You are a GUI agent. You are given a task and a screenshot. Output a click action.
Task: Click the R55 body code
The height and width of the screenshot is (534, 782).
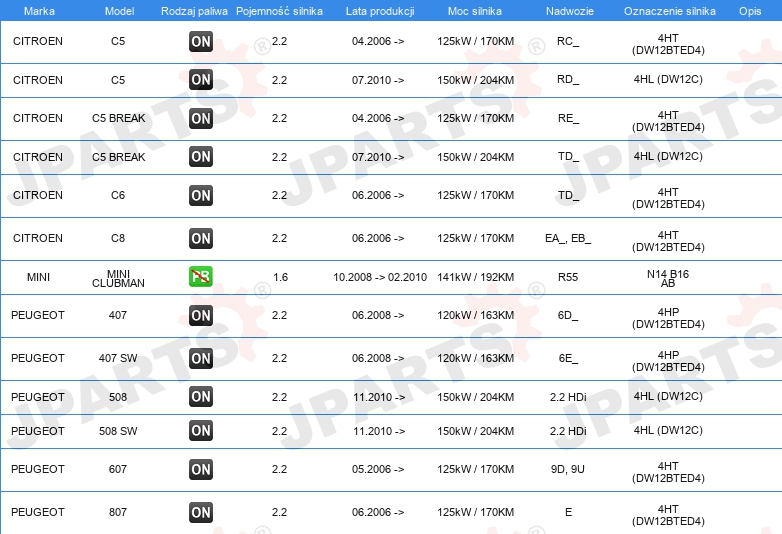(568, 277)
